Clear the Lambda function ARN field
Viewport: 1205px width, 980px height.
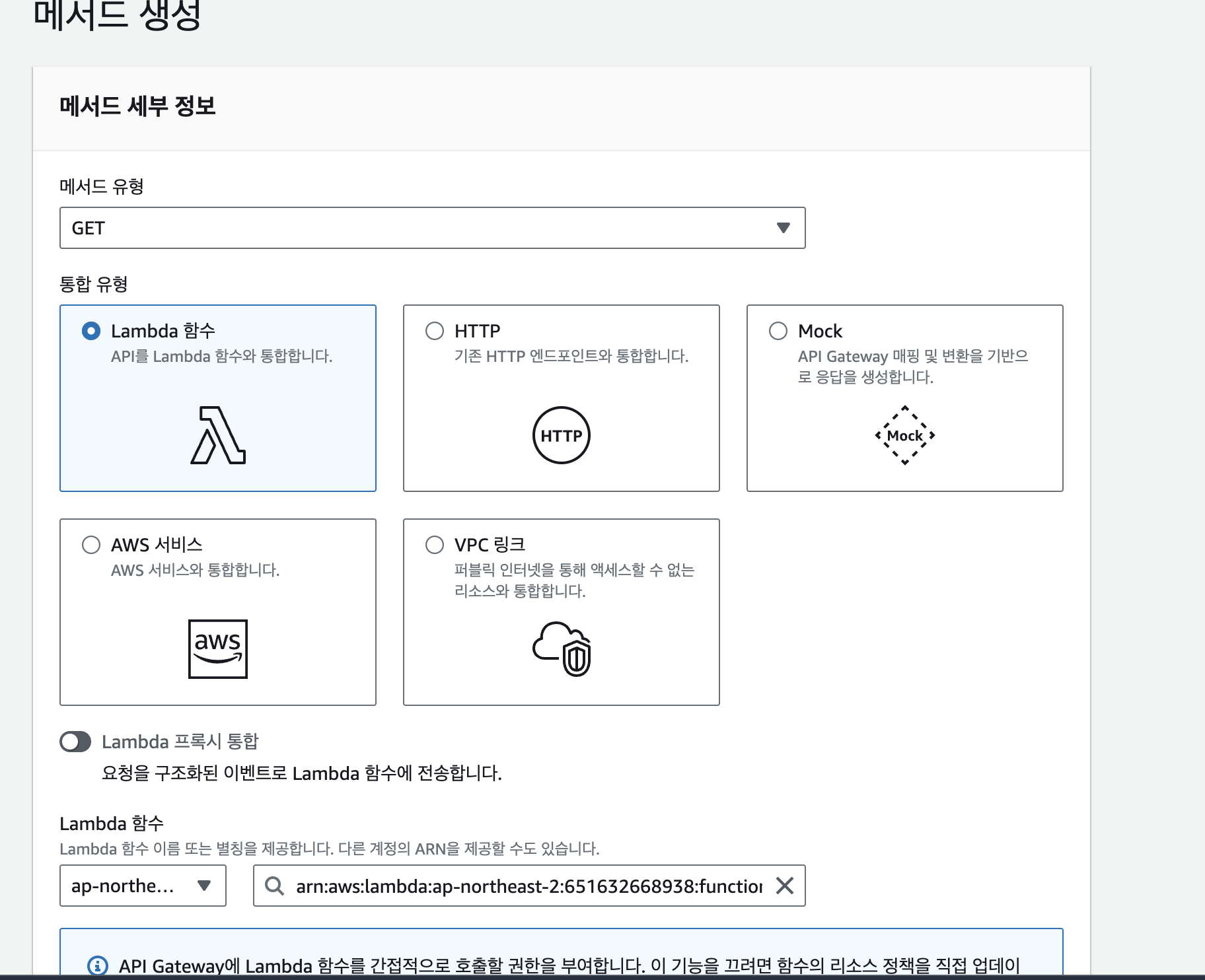[784, 886]
